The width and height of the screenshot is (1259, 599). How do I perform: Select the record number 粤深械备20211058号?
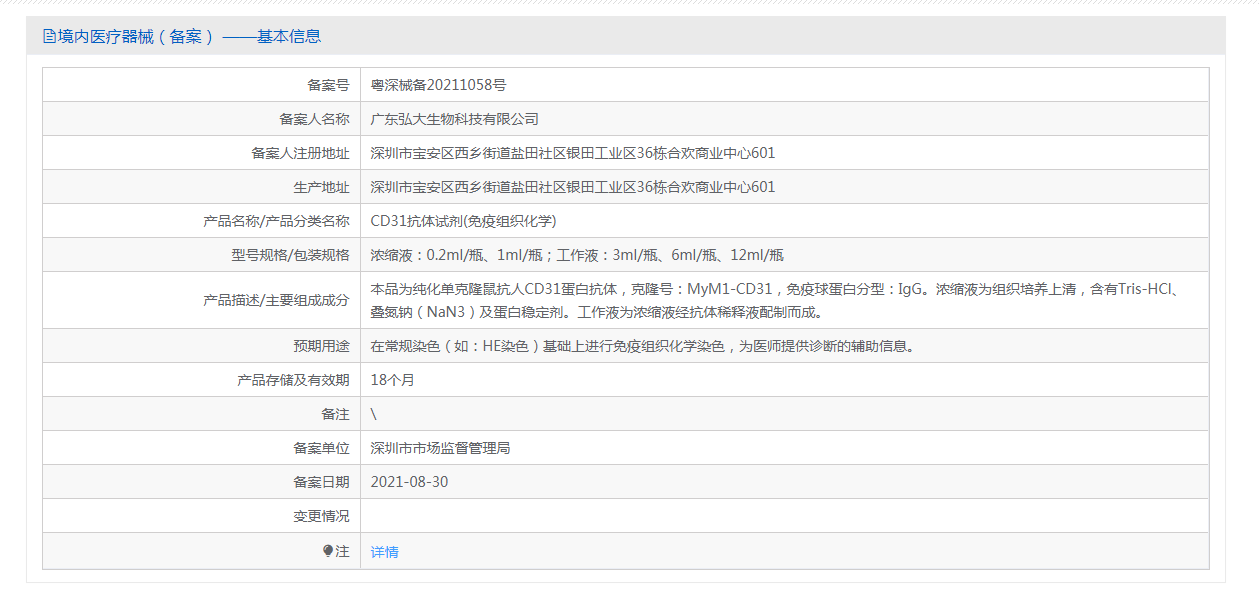coord(438,85)
